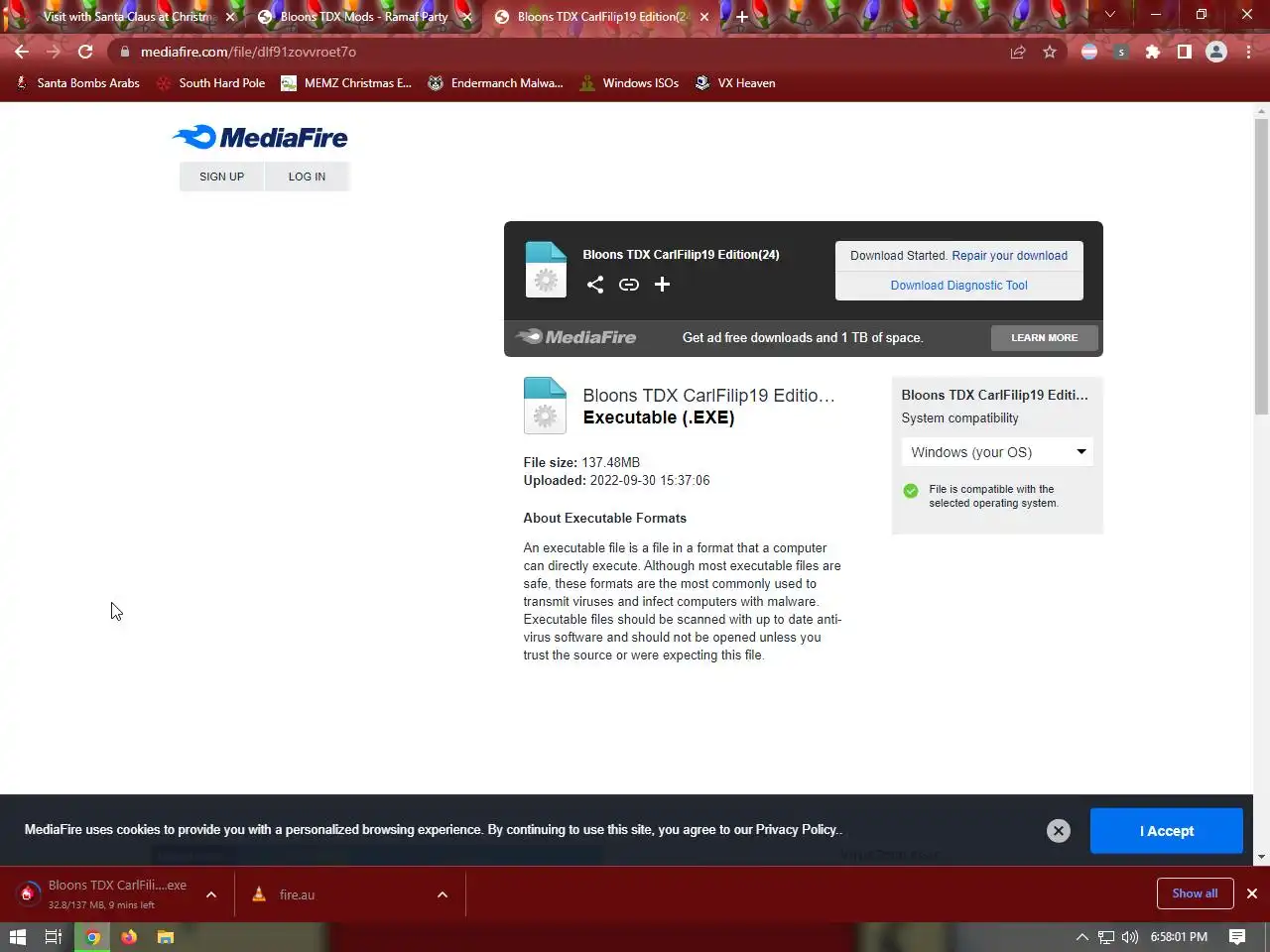Open File Explorer from taskbar
This screenshot has height=952, width=1270.
click(166, 937)
